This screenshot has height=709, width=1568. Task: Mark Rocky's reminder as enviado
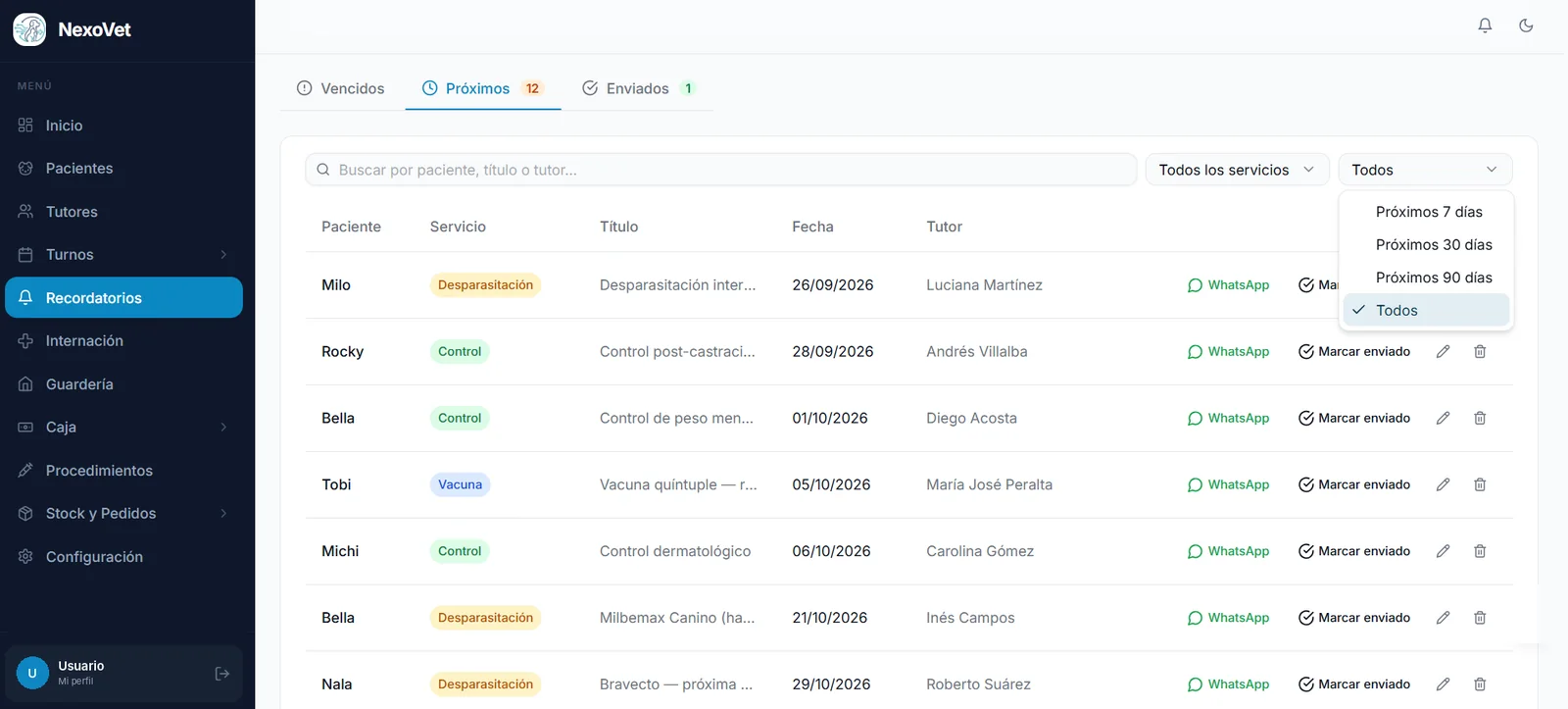tap(1354, 351)
